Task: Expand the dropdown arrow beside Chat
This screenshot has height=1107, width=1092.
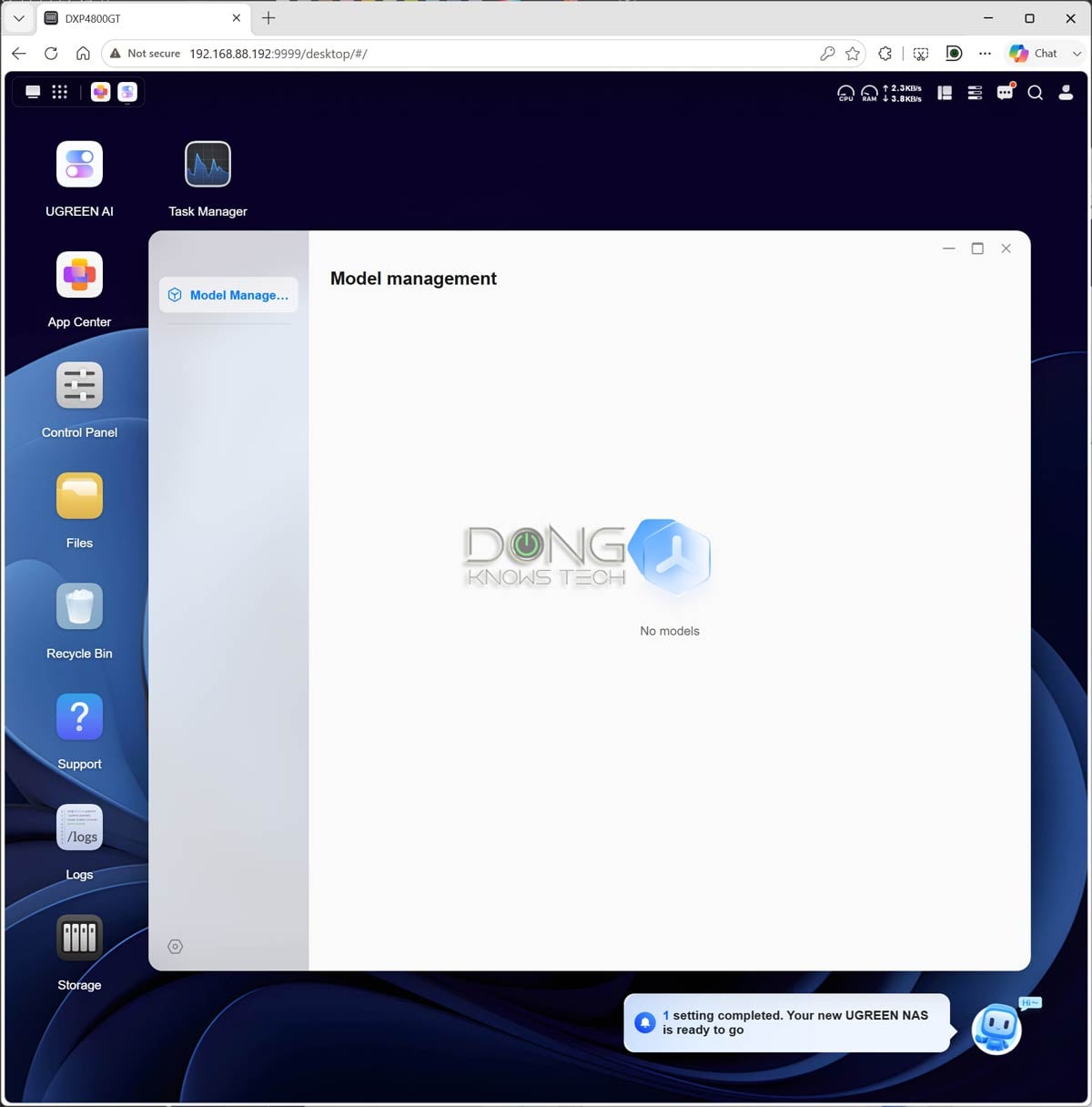Action: pos(1077,54)
